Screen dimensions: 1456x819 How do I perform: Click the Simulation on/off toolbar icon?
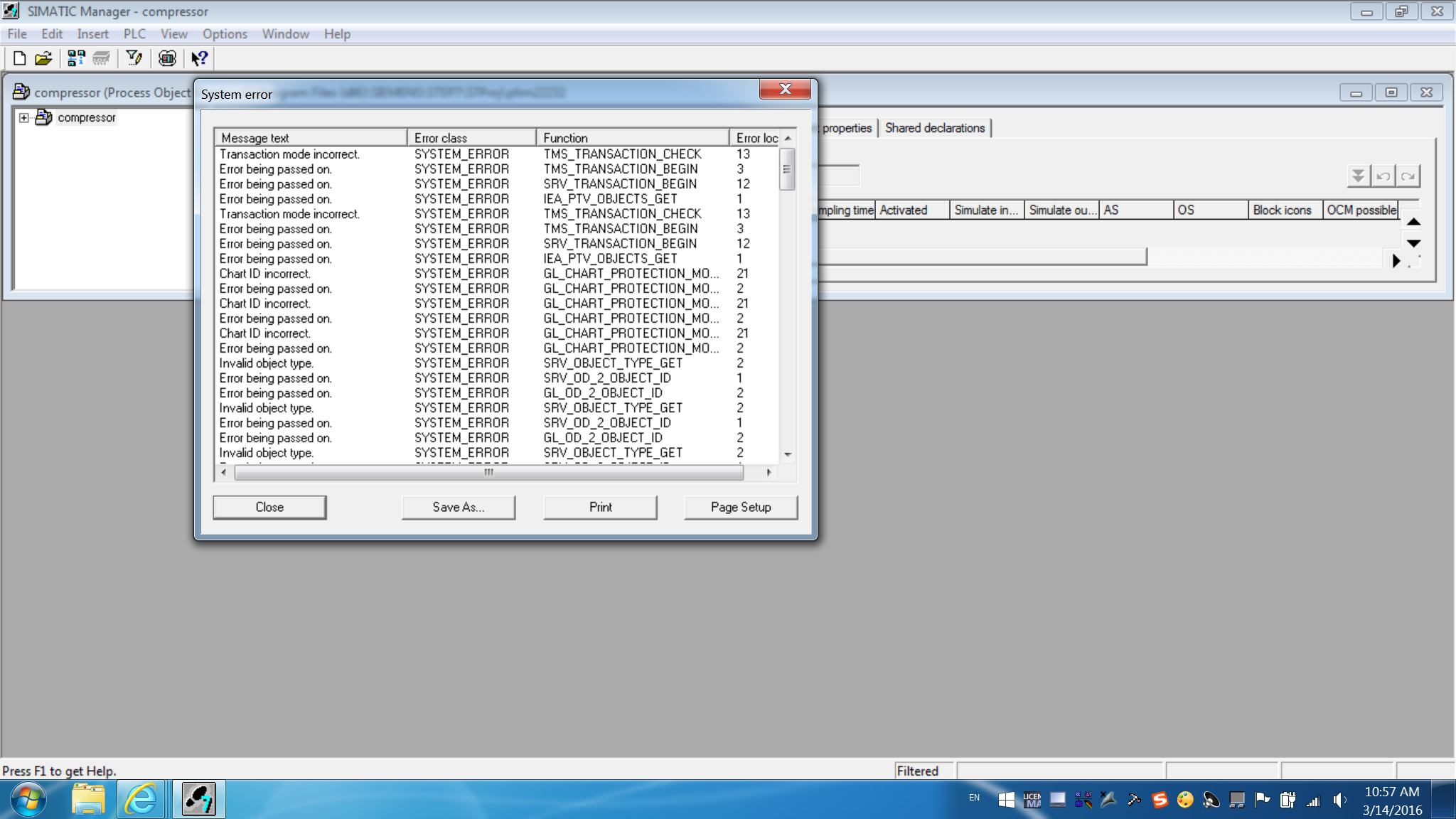tap(167, 58)
